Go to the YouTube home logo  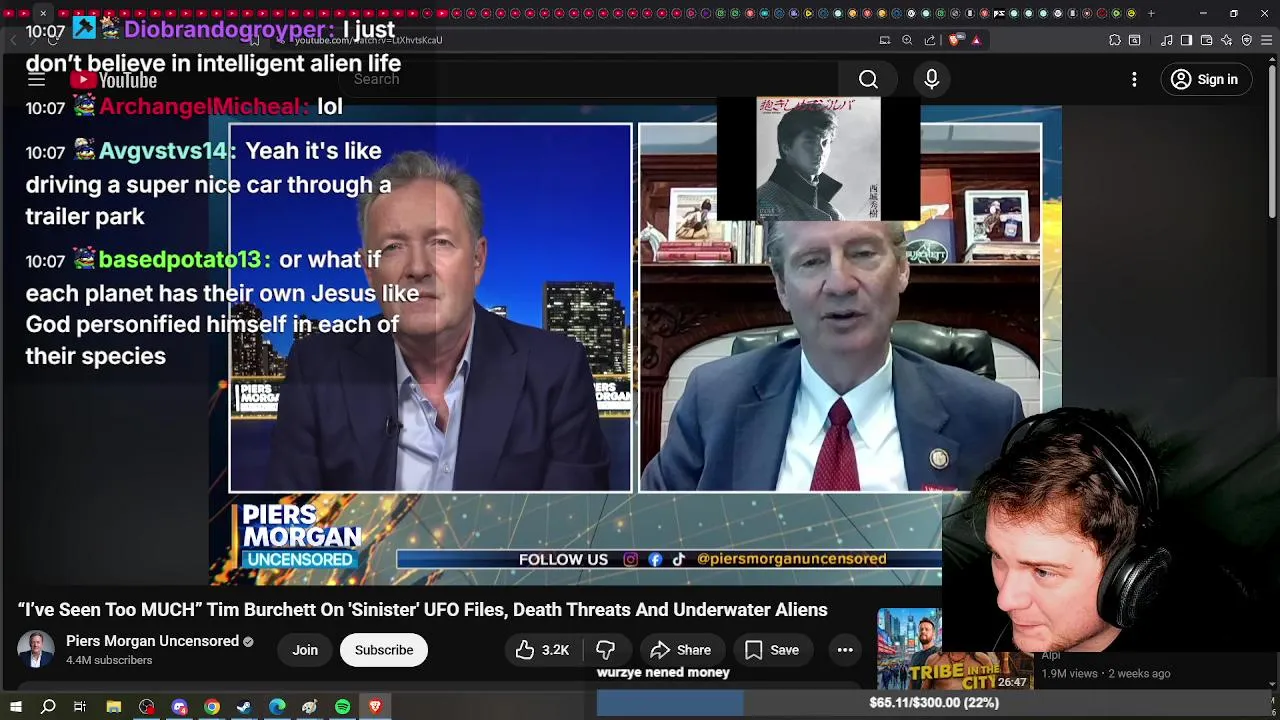113,80
